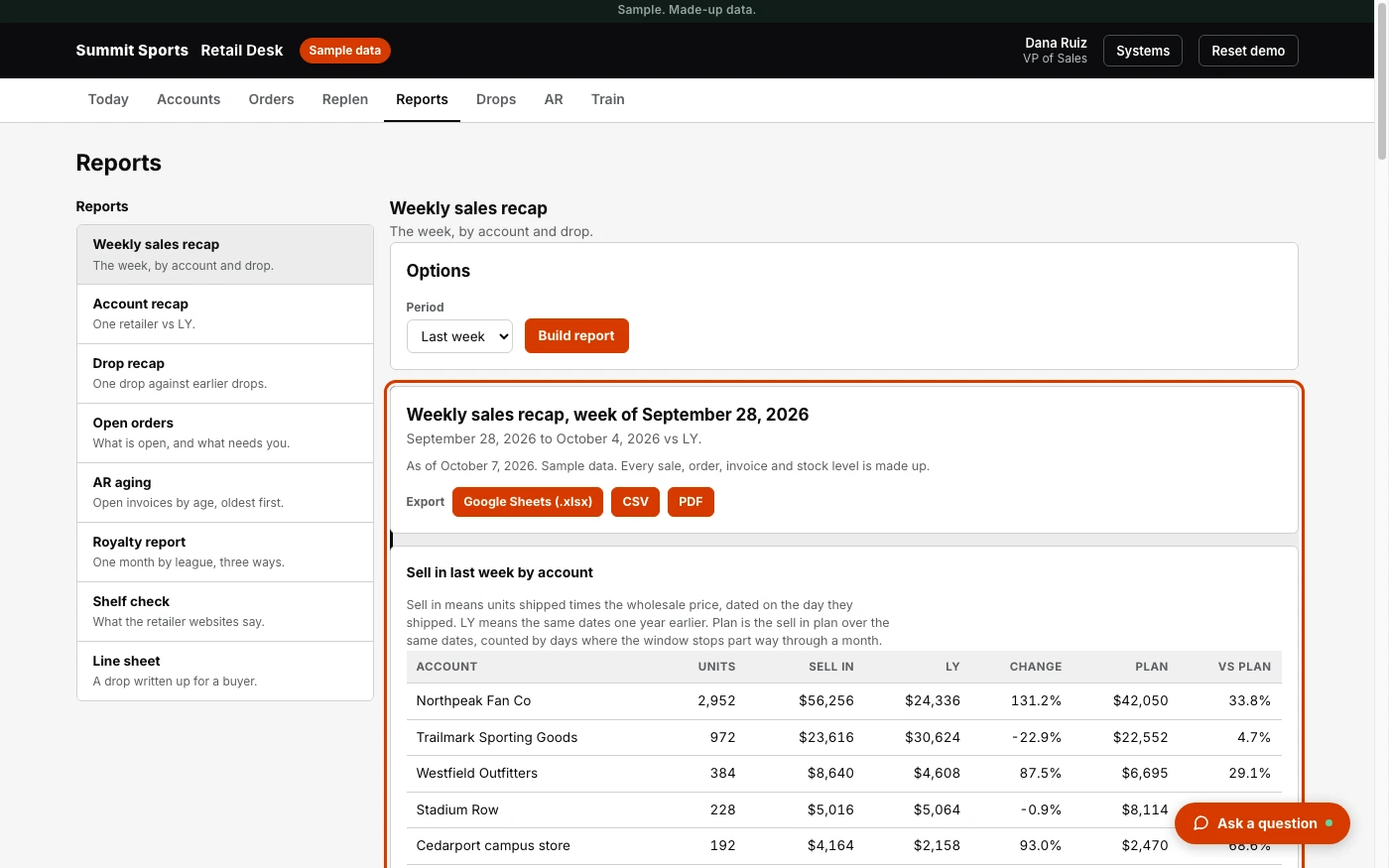Click the ACCOUNT column header
The image size is (1389, 868).
click(x=446, y=667)
